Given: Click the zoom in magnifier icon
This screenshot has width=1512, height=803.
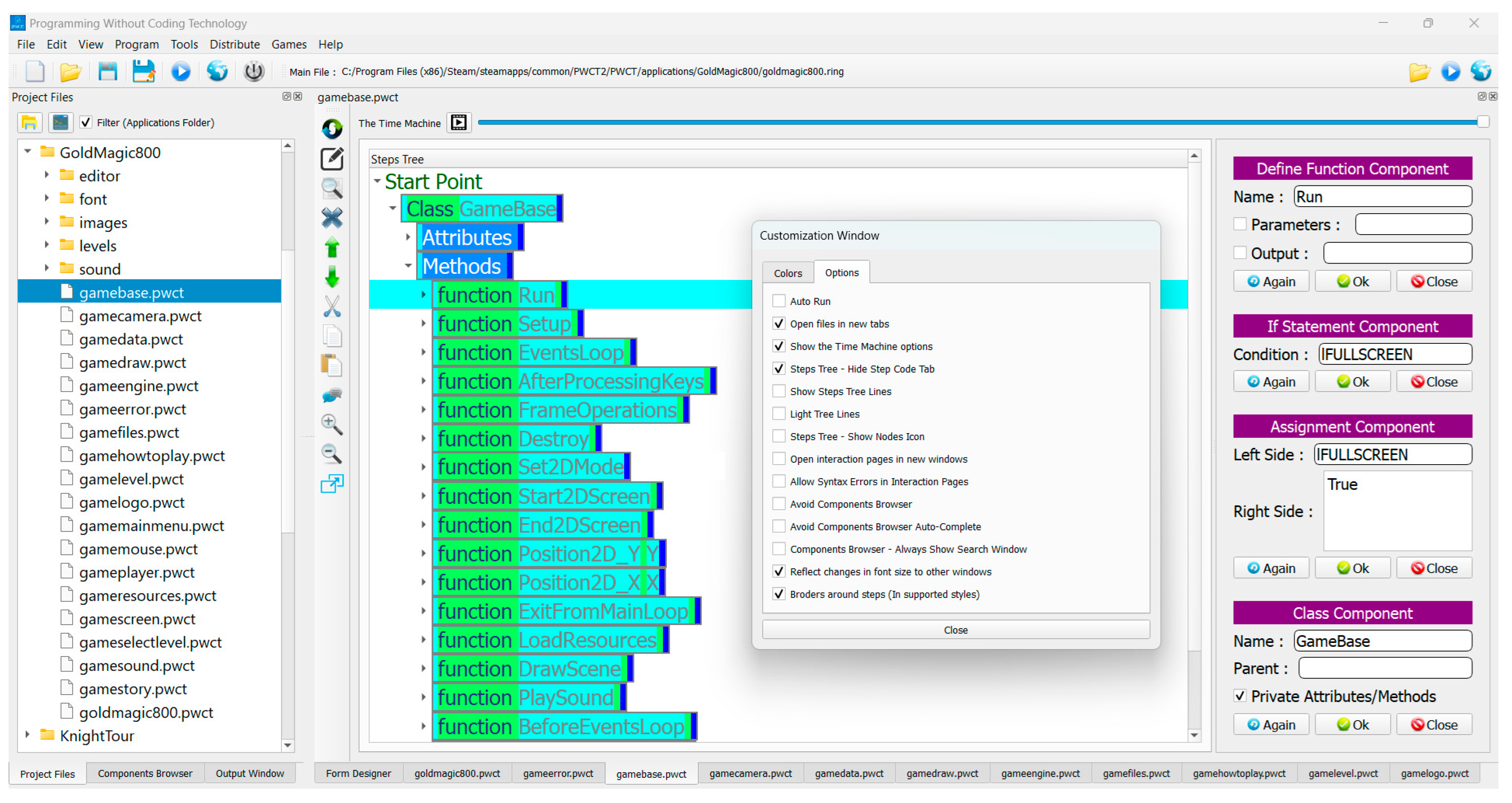Looking at the screenshot, I should click(332, 424).
